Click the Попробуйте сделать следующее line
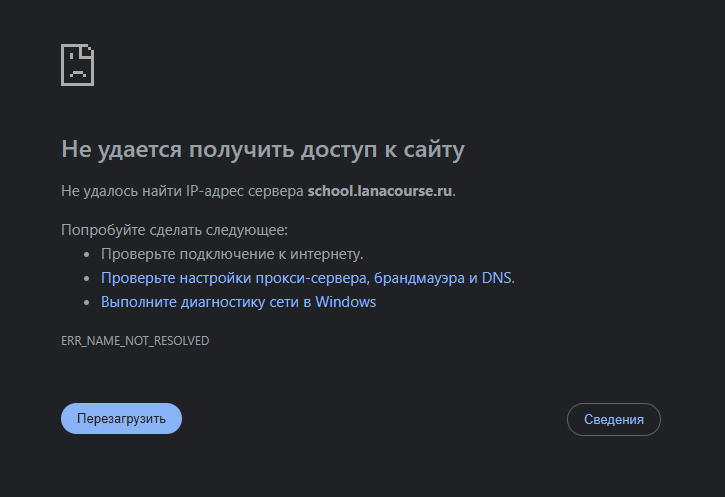Screen dimensions: 725x497 pyautogui.click(x=174, y=230)
